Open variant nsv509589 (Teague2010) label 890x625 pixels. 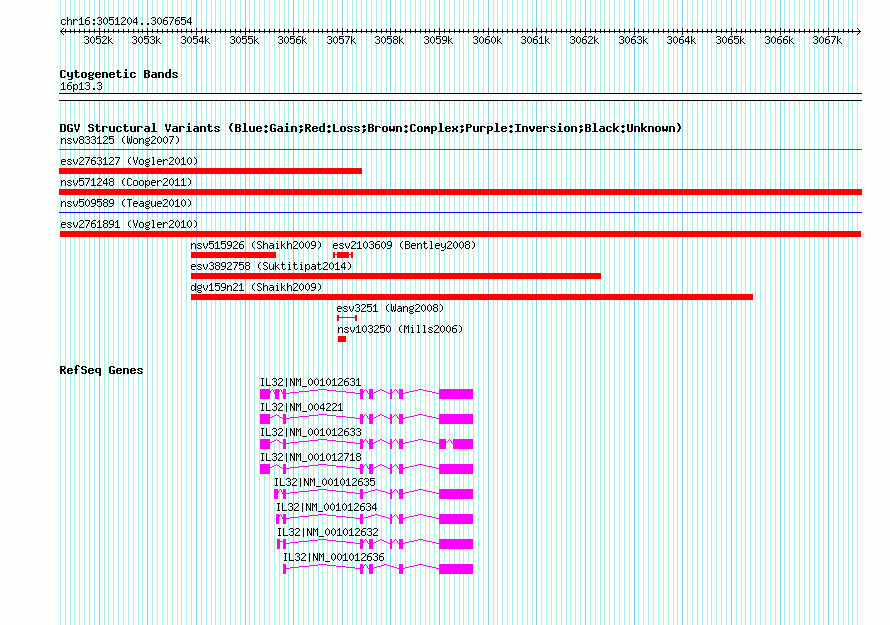(x=126, y=203)
